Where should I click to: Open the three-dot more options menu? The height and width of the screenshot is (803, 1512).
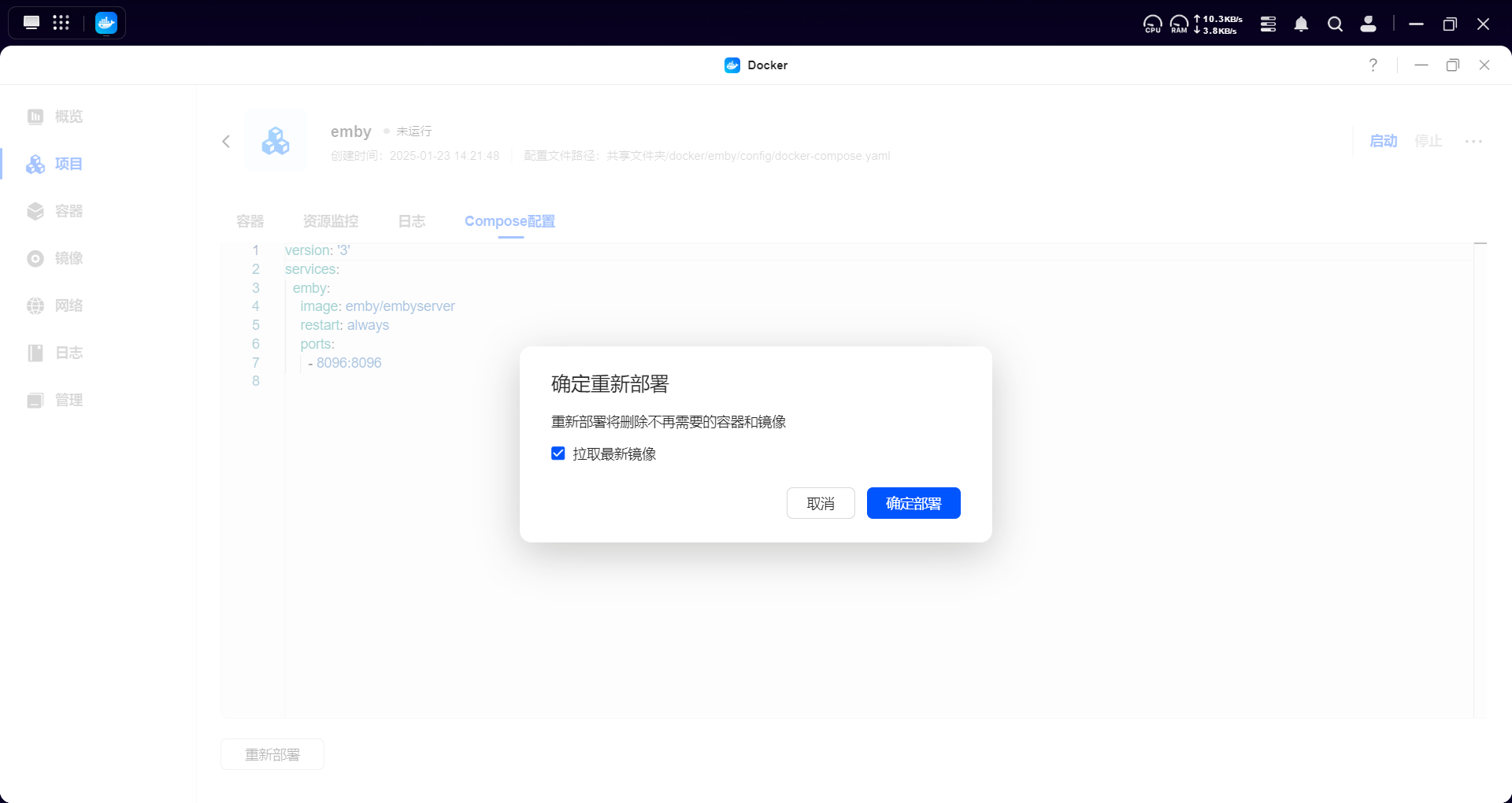pos(1473,142)
